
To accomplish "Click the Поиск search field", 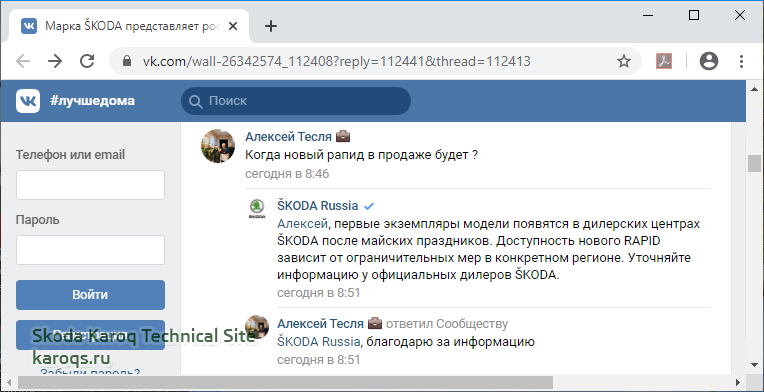I will point(296,101).
